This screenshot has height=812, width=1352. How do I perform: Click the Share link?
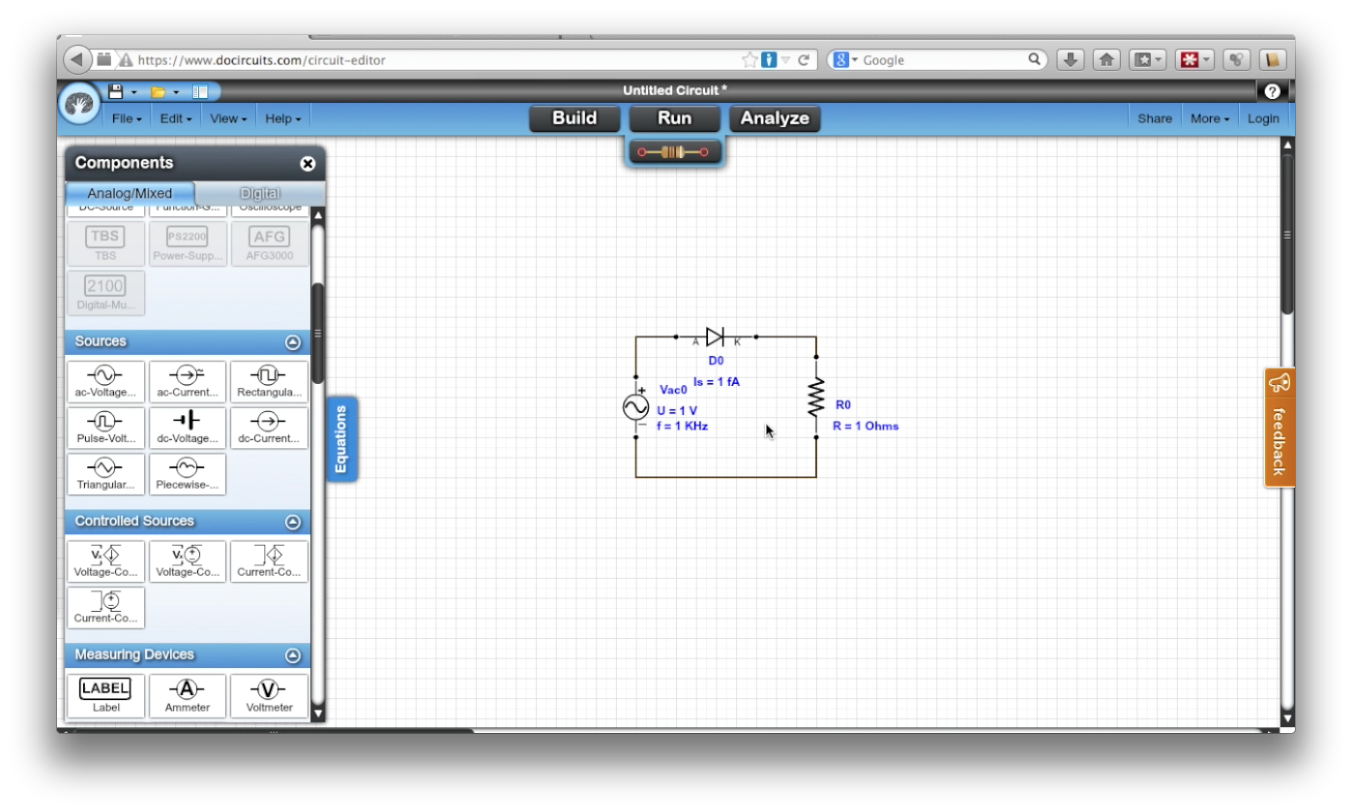coord(1154,118)
